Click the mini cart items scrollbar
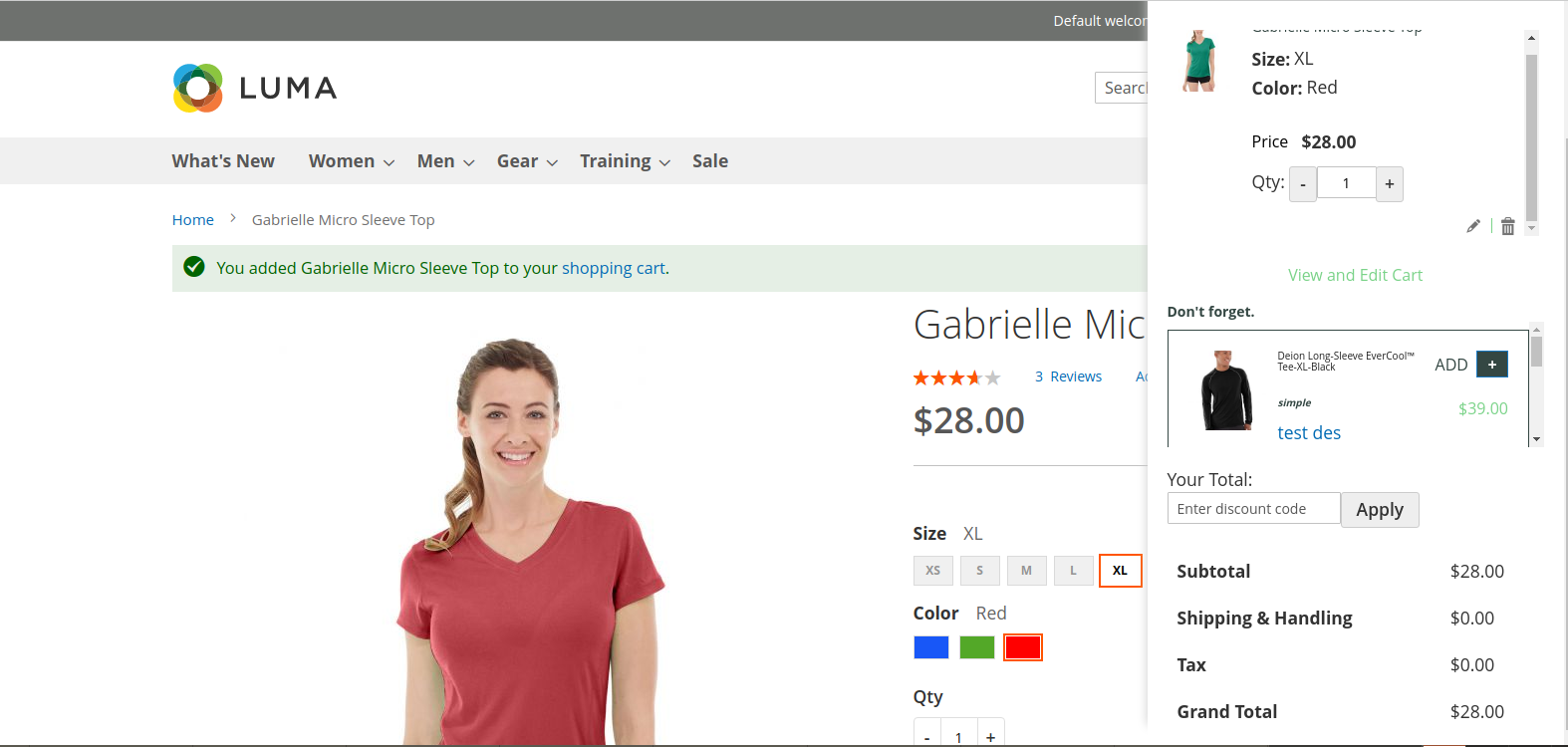Image resolution: width=1568 pixels, height=747 pixels. coord(1531,137)
